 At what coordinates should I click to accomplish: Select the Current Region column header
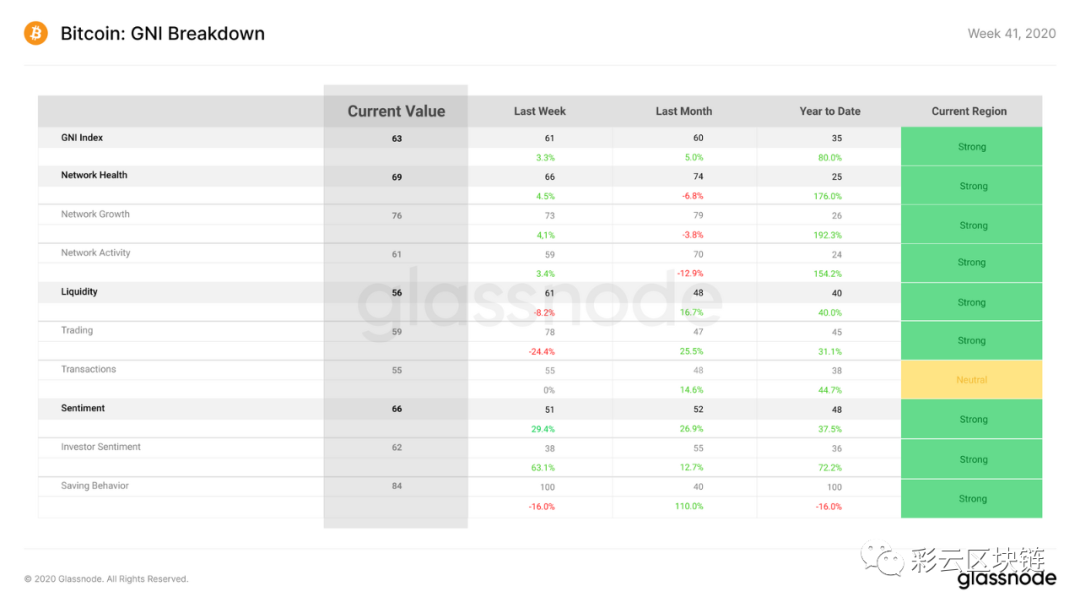[x=968, y=111]
